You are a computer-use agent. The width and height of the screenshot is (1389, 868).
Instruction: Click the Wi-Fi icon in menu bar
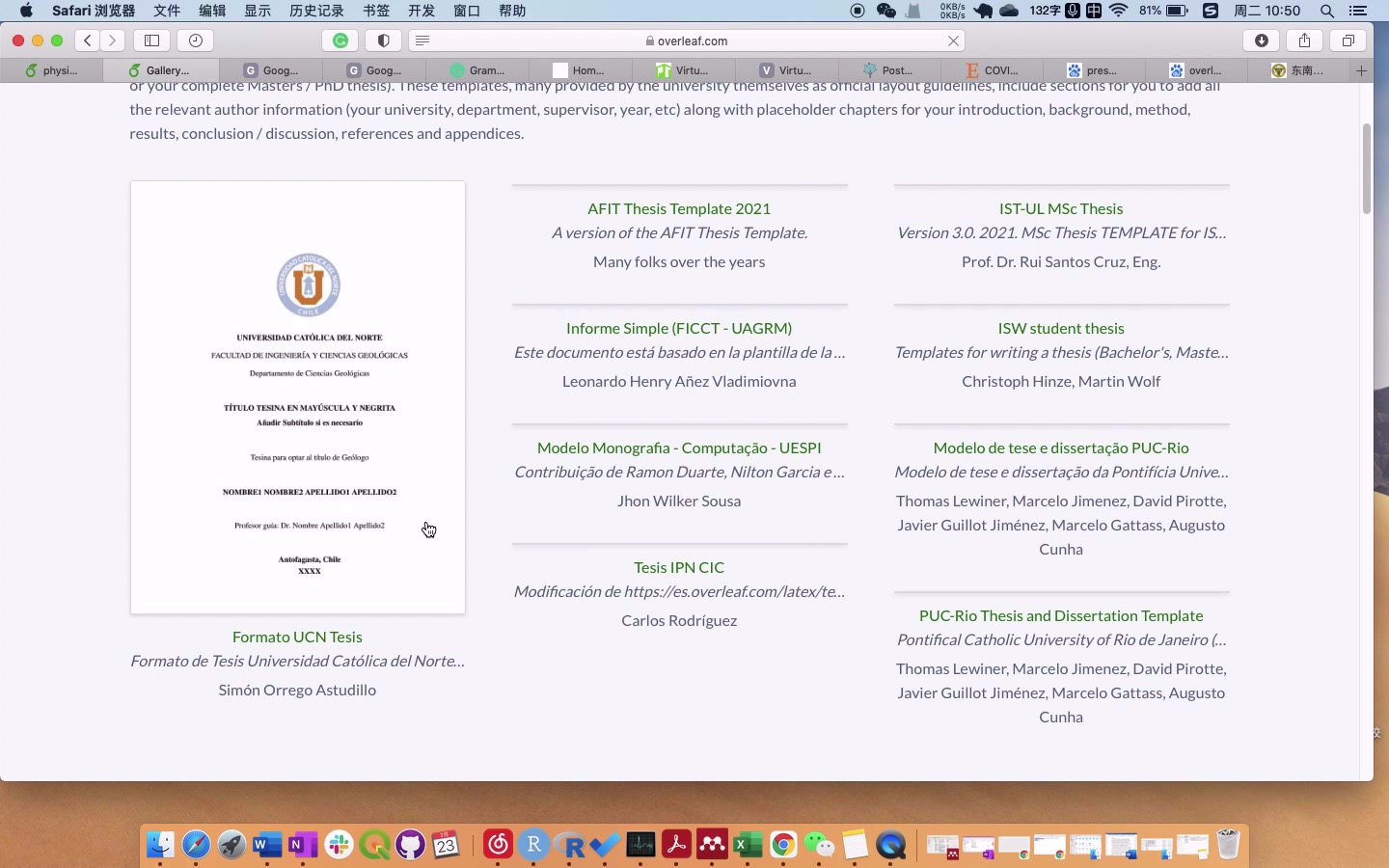pos(1119,11)
